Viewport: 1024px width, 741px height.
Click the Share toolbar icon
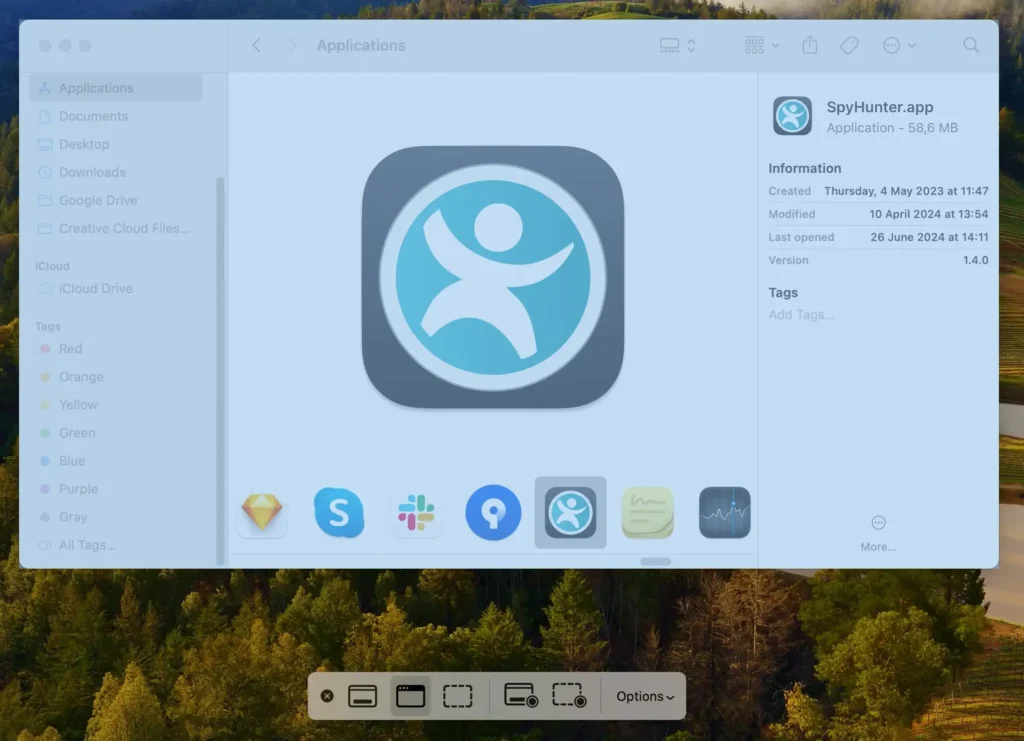coord(810,45)
